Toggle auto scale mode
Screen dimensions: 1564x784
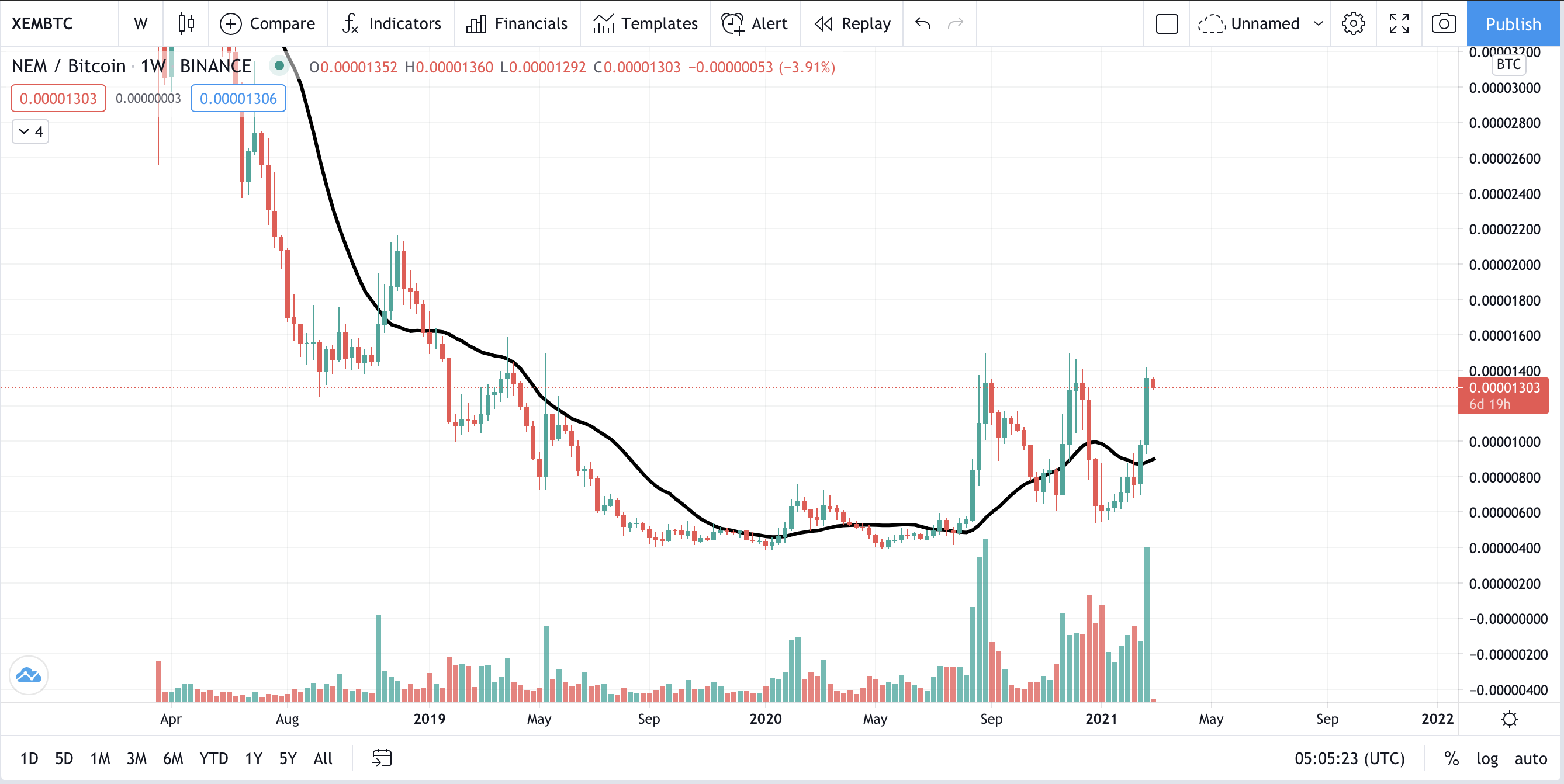click(x=1530, y=758)
